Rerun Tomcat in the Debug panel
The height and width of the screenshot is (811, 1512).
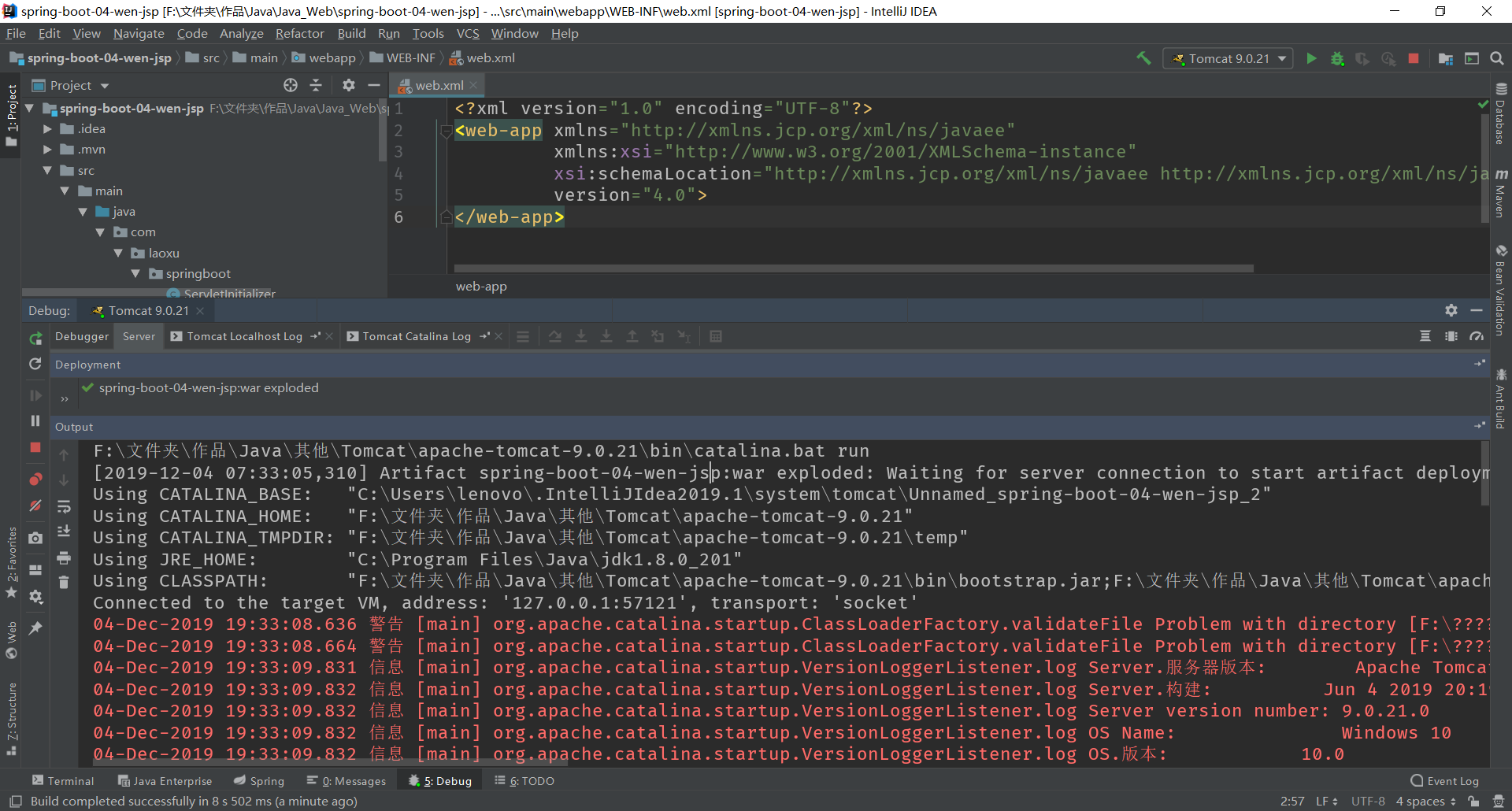pos(35,338)
